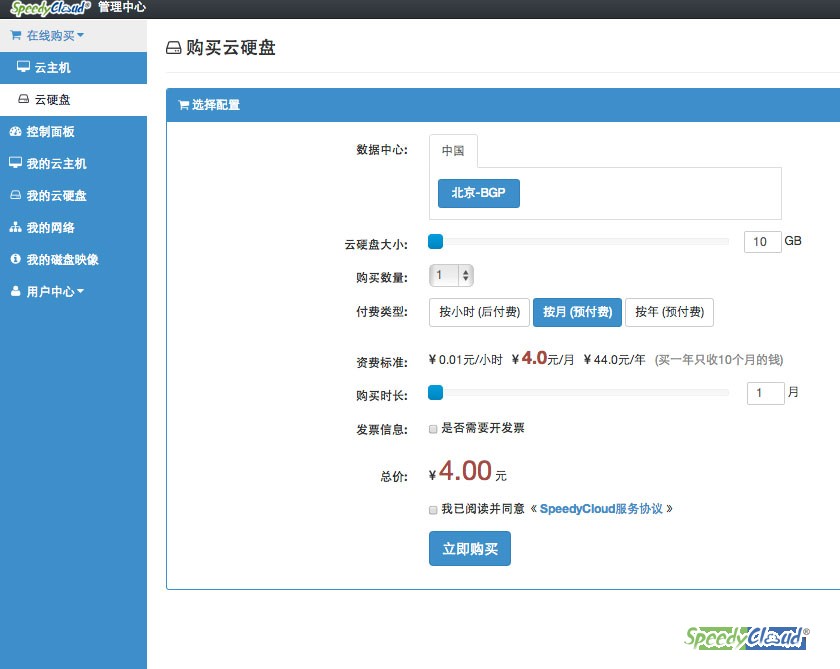Viewport: 840px width, 669px height.
Task: Click the disk size GB input field
Action: pyautogui.click(x=762, y=242)
